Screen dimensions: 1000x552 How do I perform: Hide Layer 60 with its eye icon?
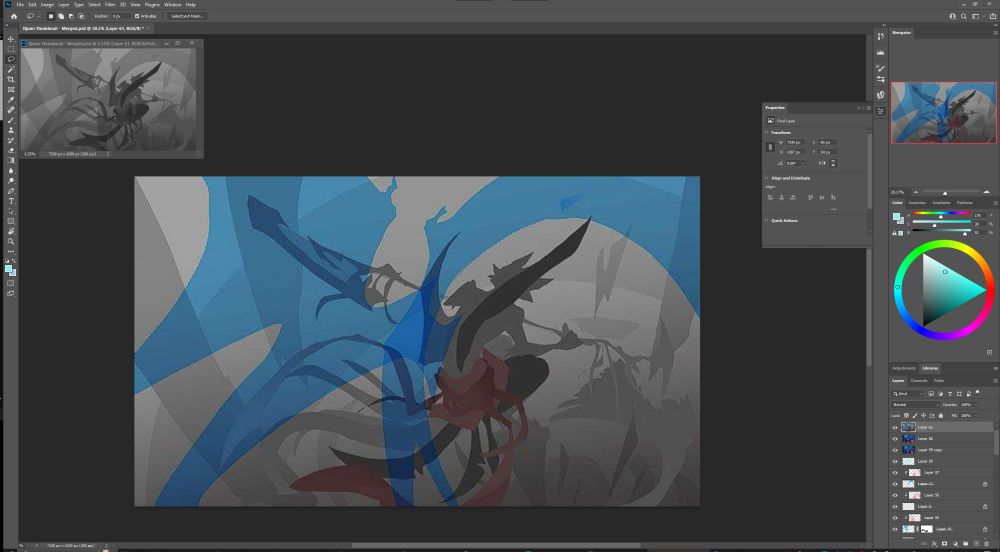pos(895,439)
